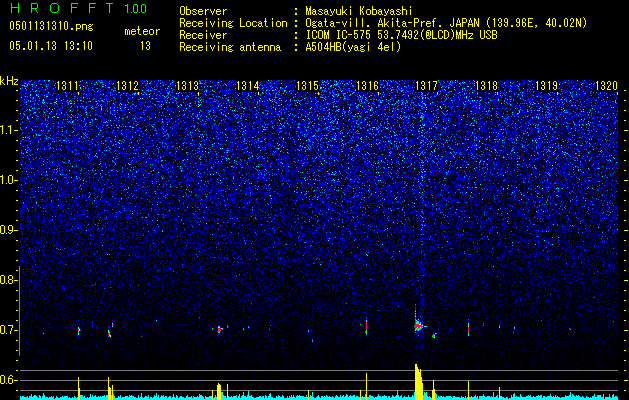This screenshot has height=400, width=629.
Task: Click the timestamp 05.01.13 13:10
Action: coord(51,46)
